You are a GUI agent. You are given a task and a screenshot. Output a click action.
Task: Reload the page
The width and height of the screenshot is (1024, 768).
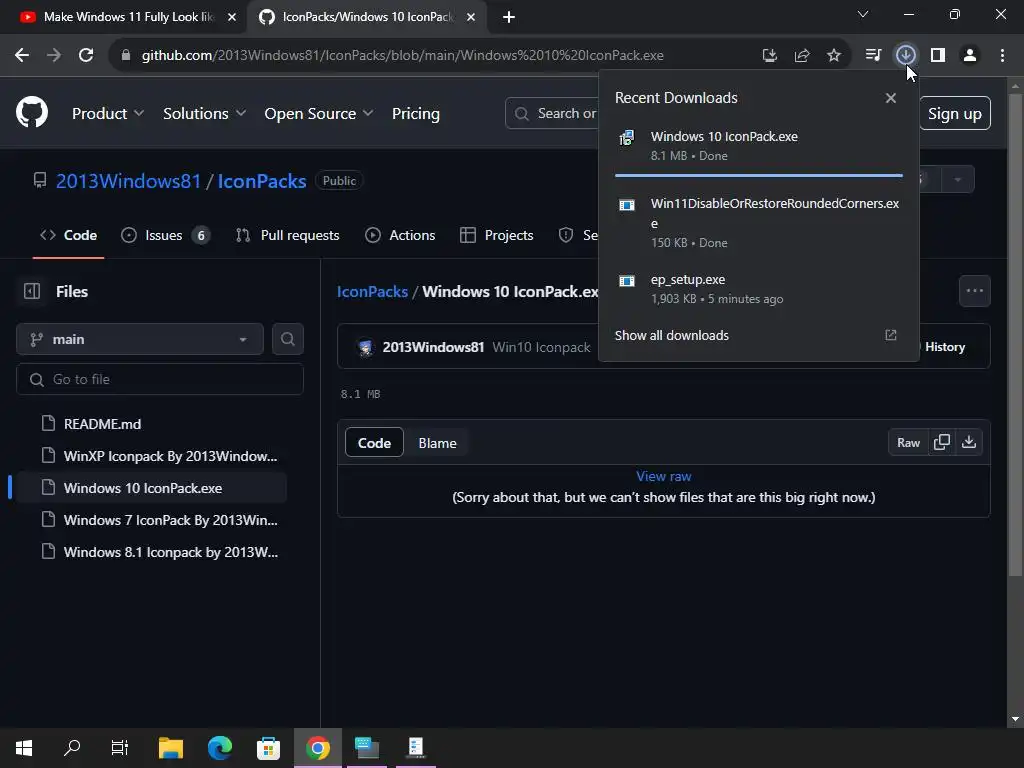coord(86,55)
